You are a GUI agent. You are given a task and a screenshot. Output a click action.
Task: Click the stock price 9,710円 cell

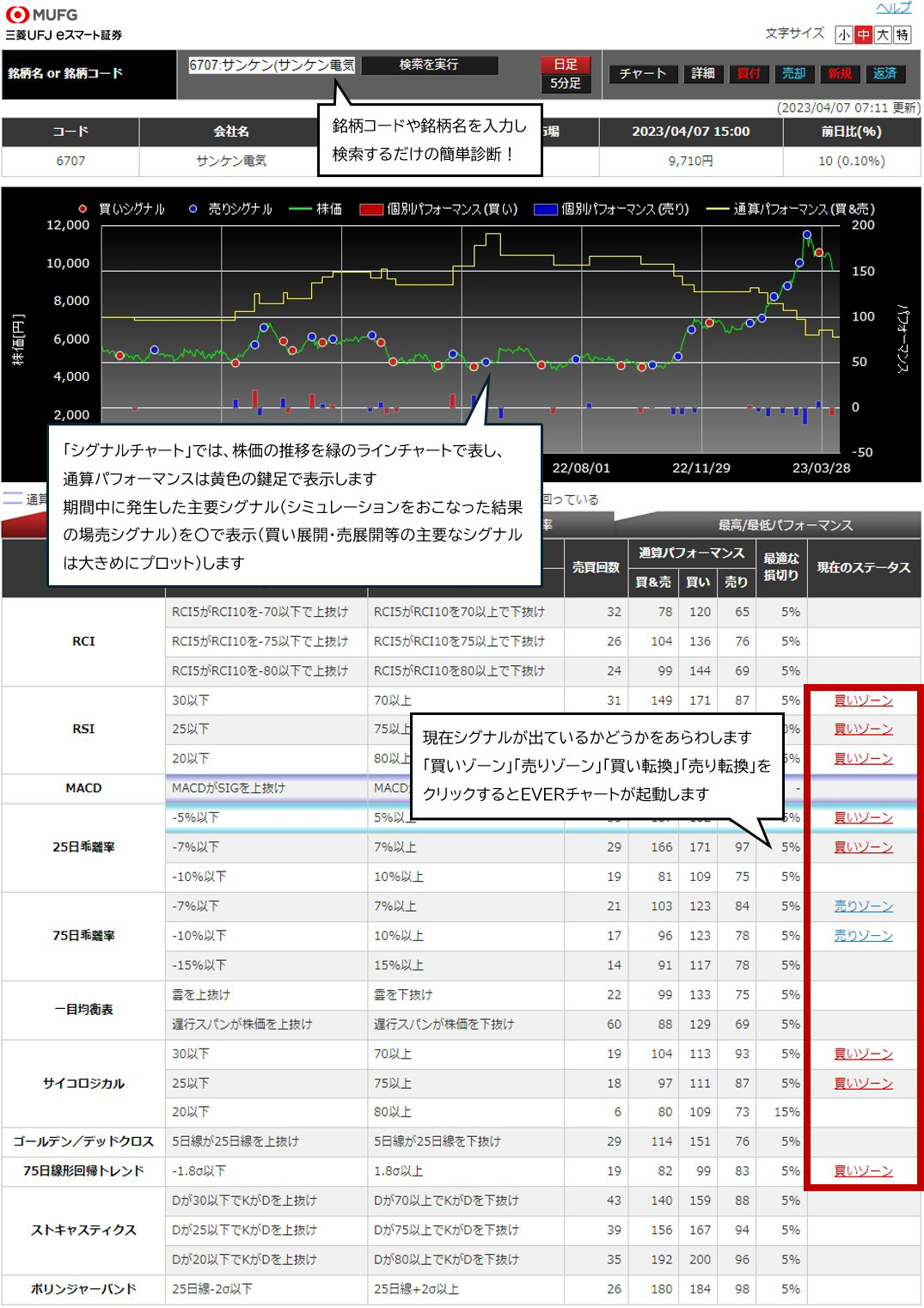pyautogui.click(x=690, y=161)
